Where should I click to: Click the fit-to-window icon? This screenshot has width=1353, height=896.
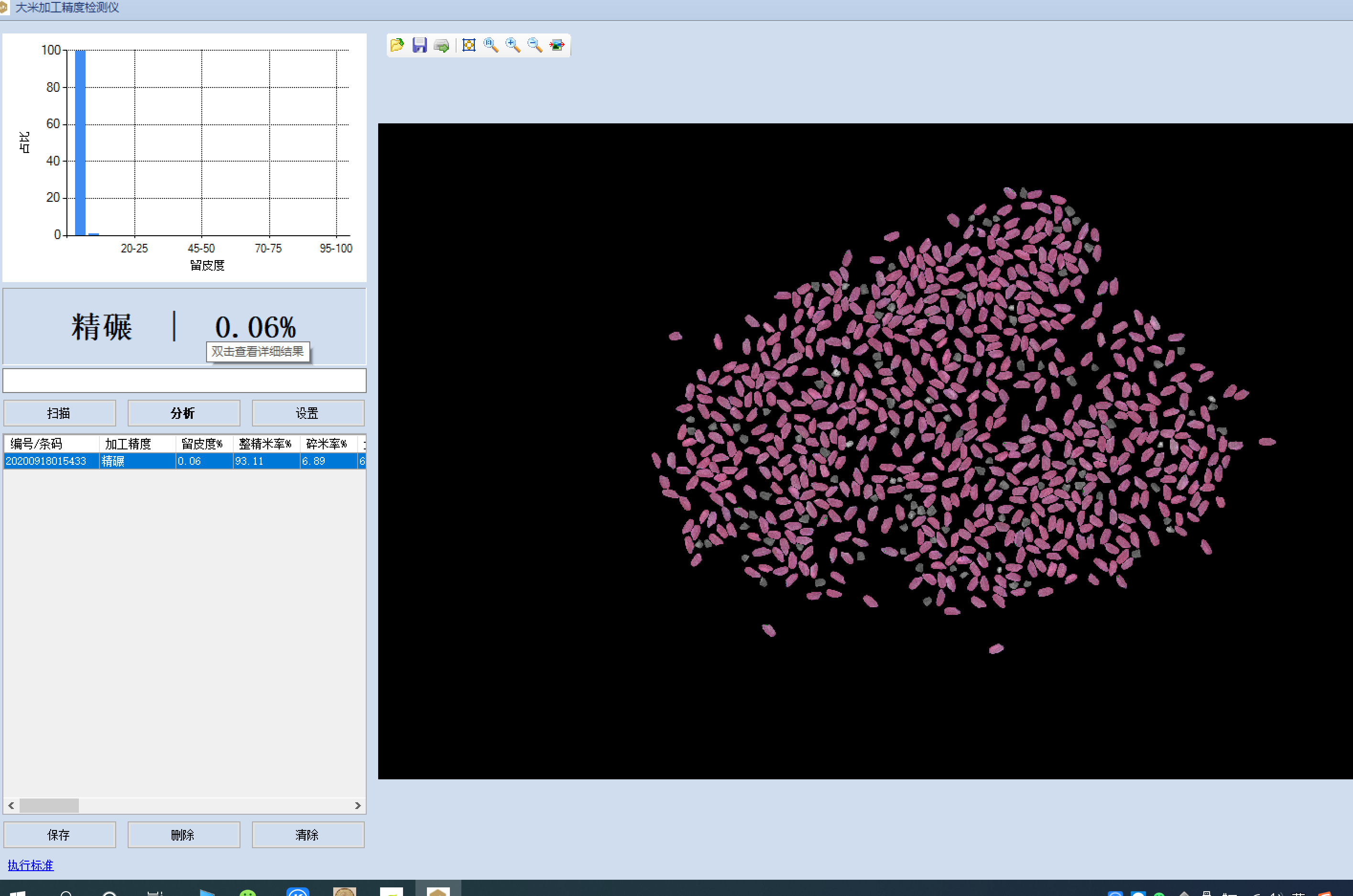click(469, 45)
